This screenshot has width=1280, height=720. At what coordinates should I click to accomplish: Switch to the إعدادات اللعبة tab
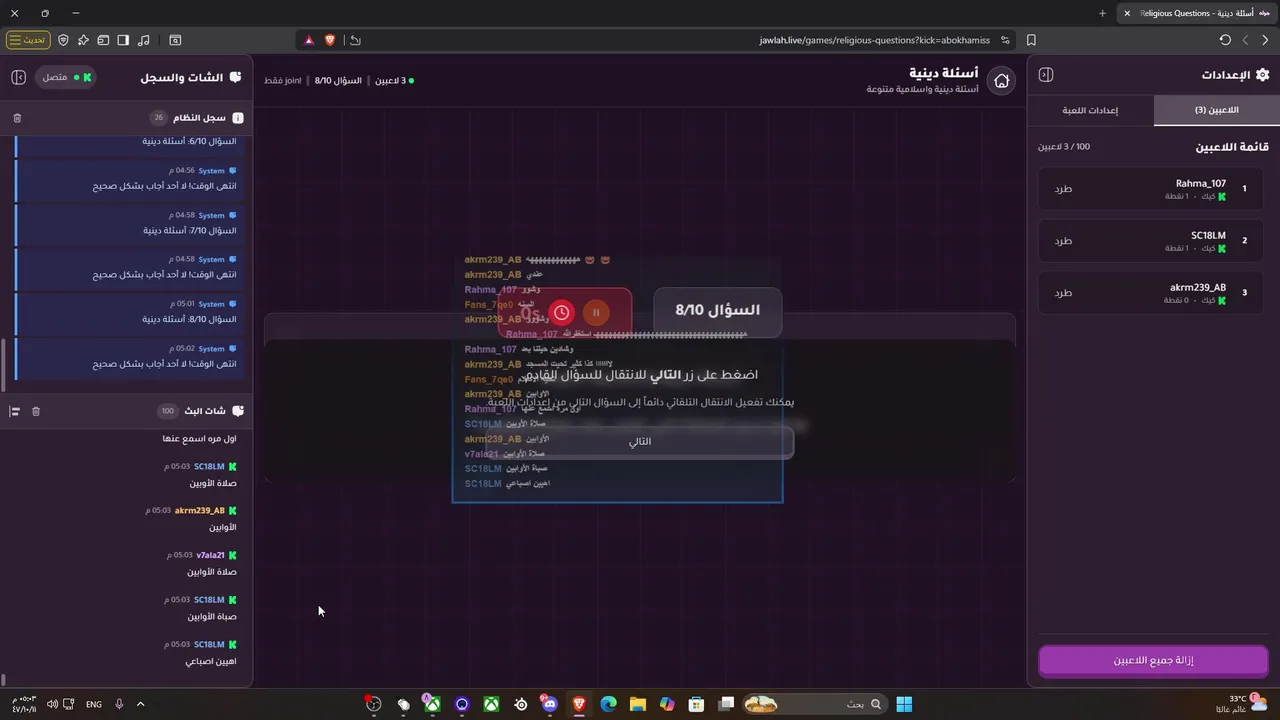tap(1090, 110)
